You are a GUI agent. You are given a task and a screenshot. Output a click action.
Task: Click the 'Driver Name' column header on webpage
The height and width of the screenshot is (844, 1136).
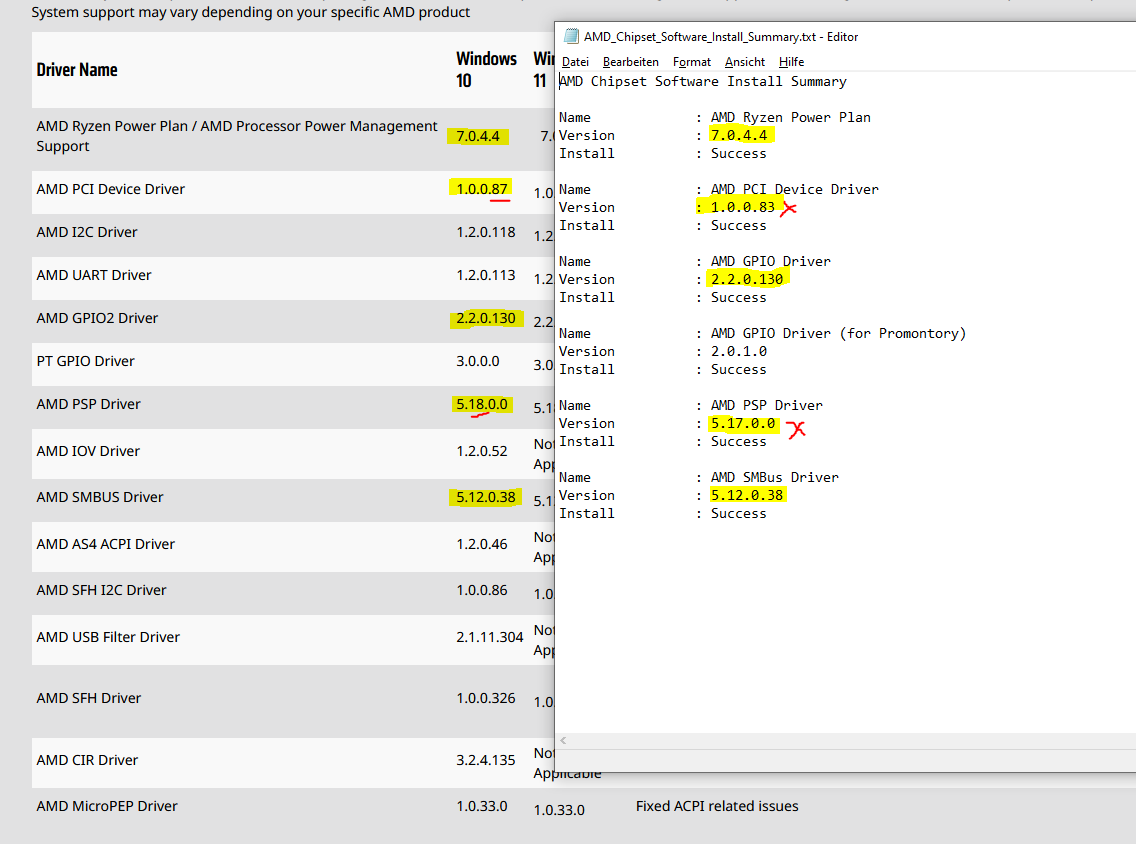point(77,70)
